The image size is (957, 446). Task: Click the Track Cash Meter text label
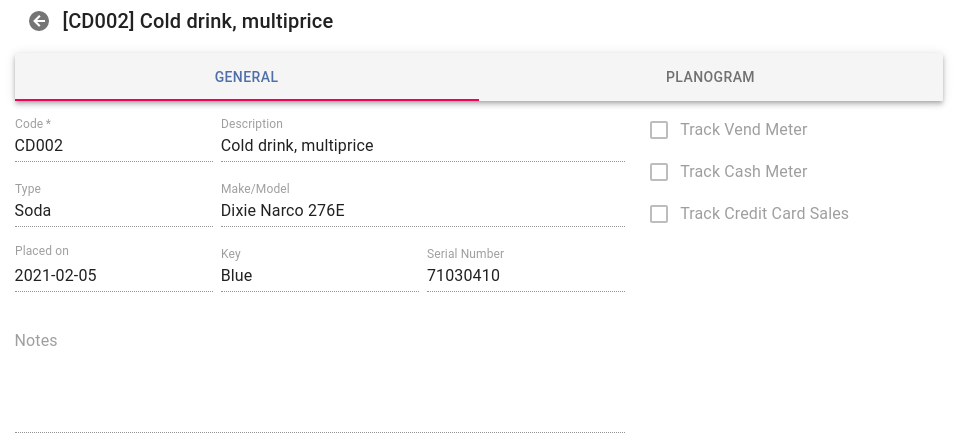click(743, 171)
